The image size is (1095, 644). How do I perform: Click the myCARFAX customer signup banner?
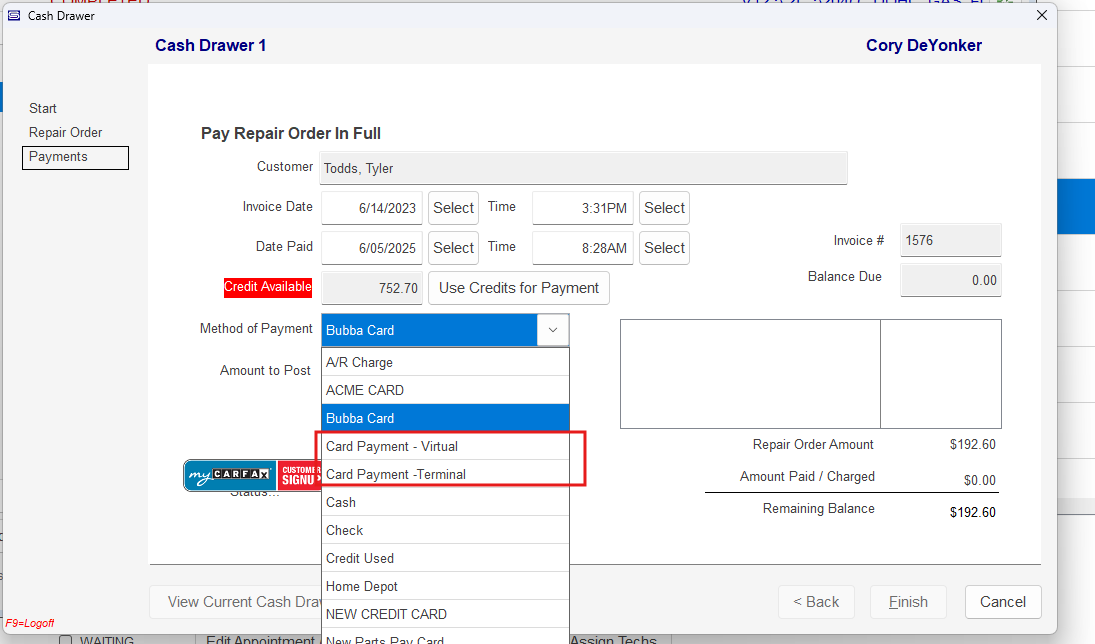[252, 476]
